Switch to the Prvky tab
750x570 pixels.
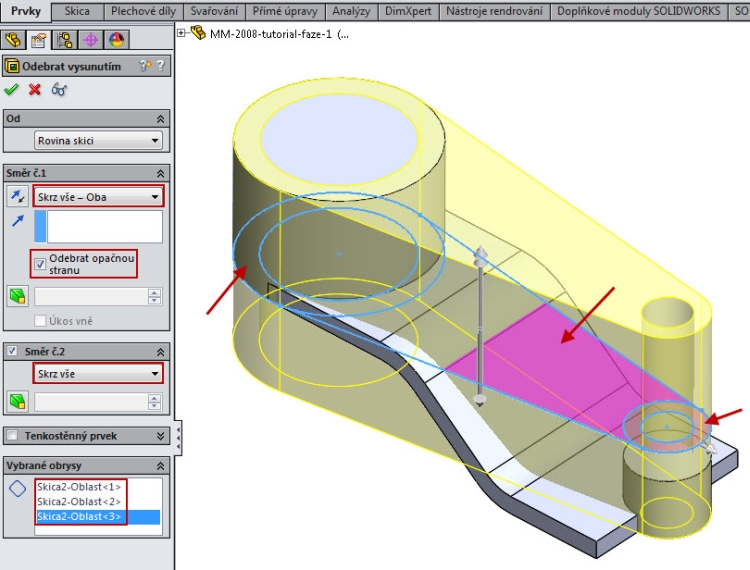26,11
